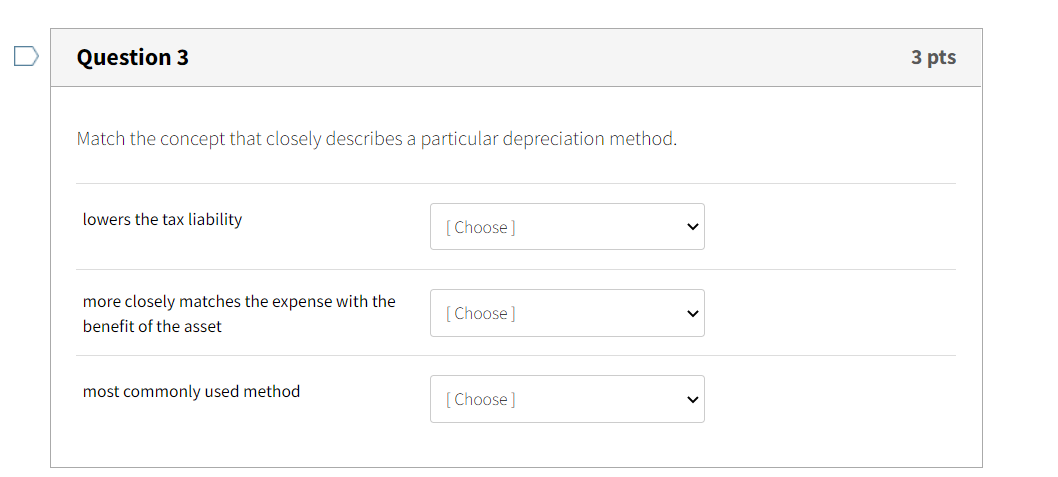Click the words 'depreciation method' in the prompt
The image size is (1058, 477).
[589, 138]
